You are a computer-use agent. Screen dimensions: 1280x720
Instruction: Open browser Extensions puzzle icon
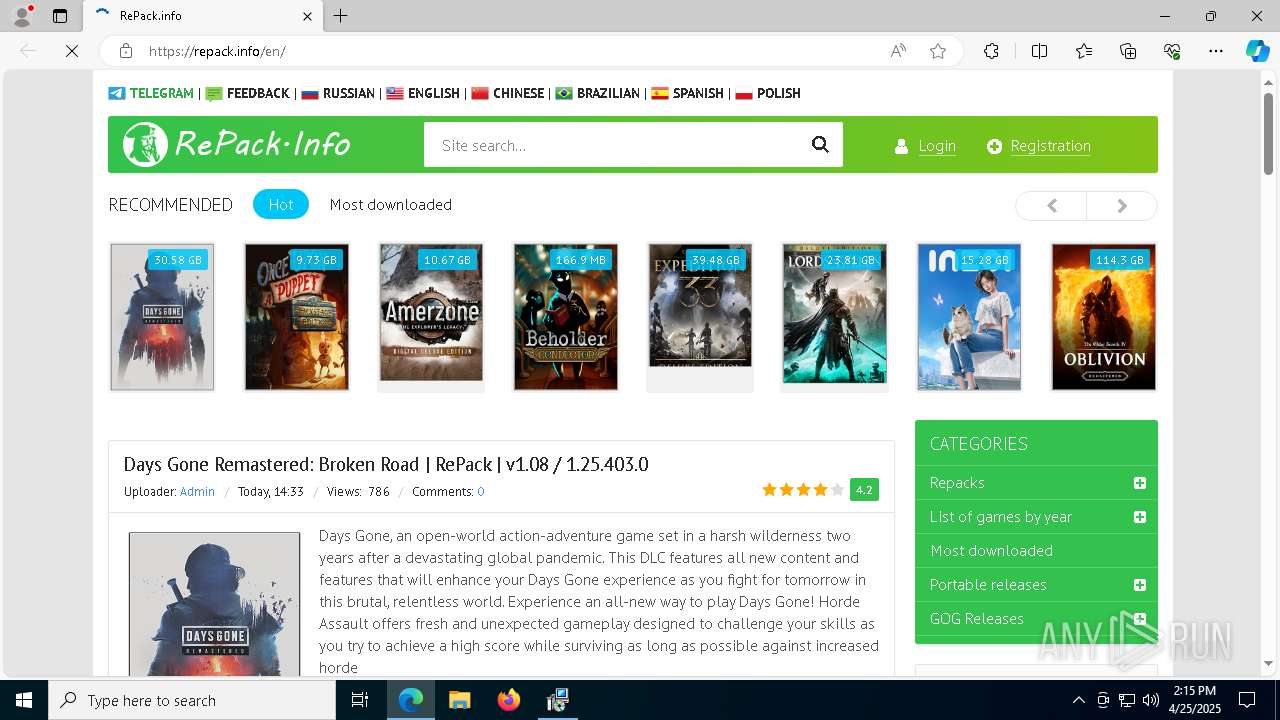(991, 51)
